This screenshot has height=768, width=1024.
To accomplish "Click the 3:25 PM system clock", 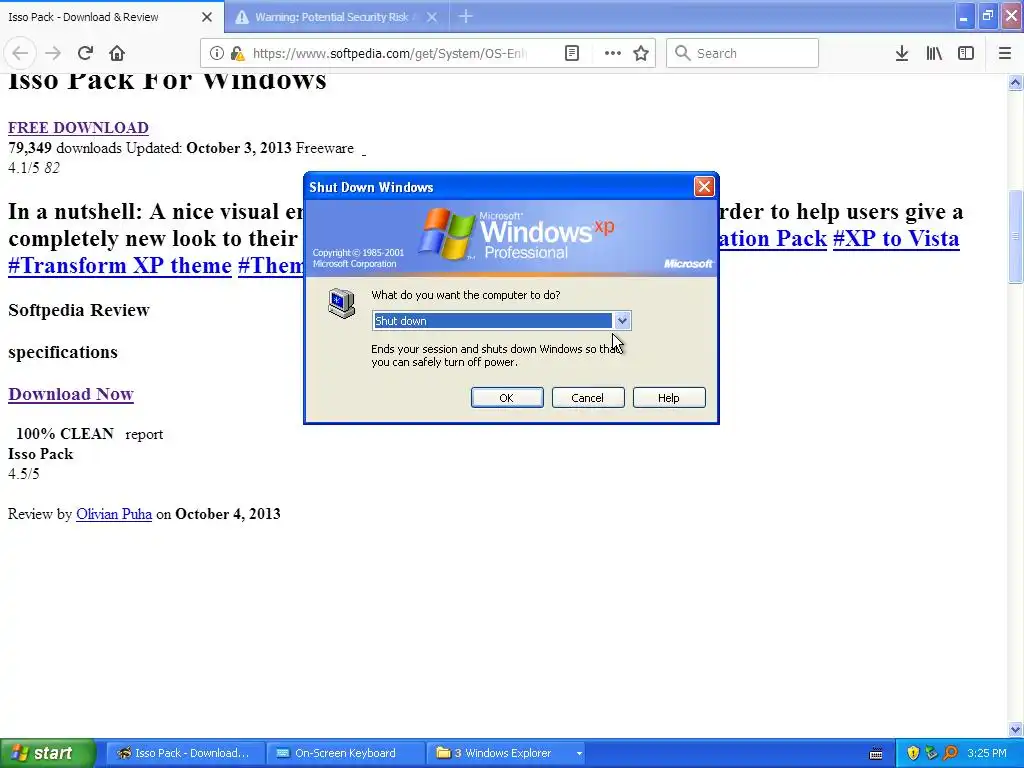I will click(987, 753).
